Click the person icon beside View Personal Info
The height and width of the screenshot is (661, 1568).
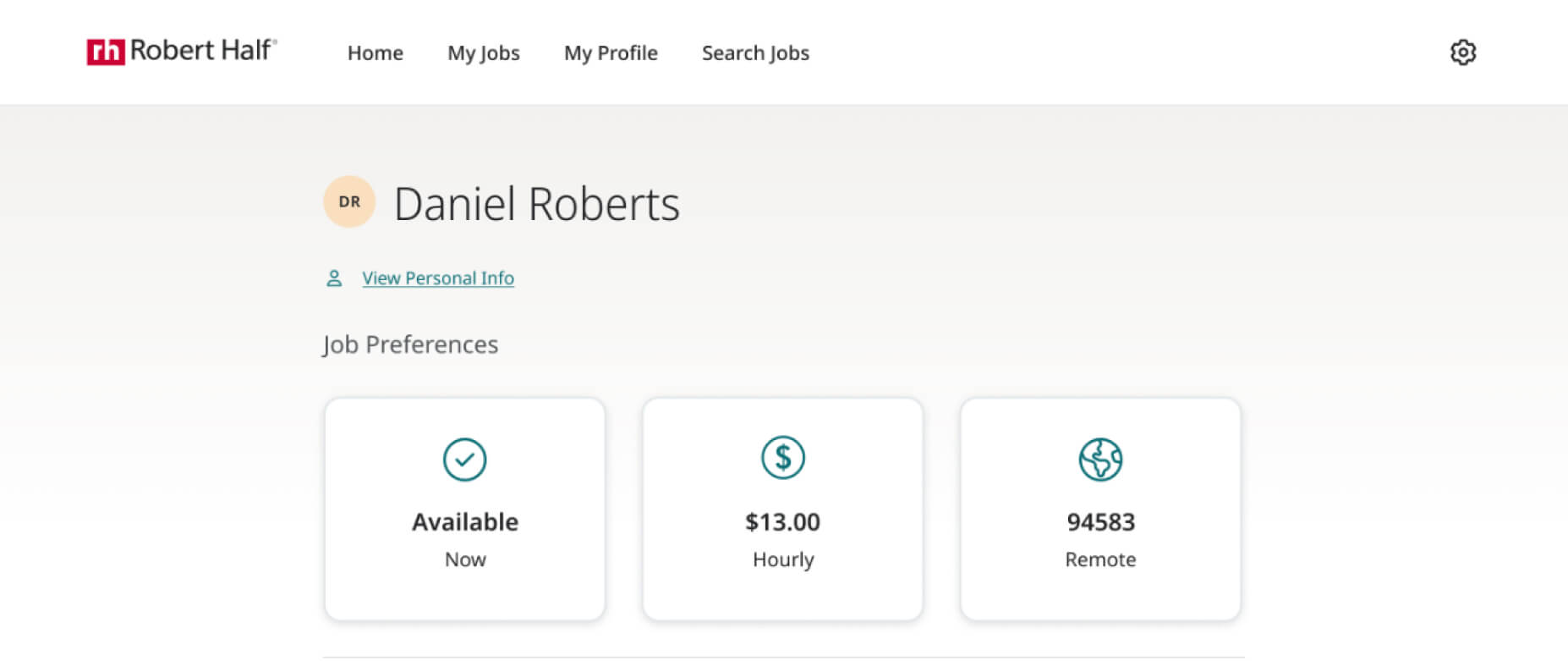click(x=334, y=278)
